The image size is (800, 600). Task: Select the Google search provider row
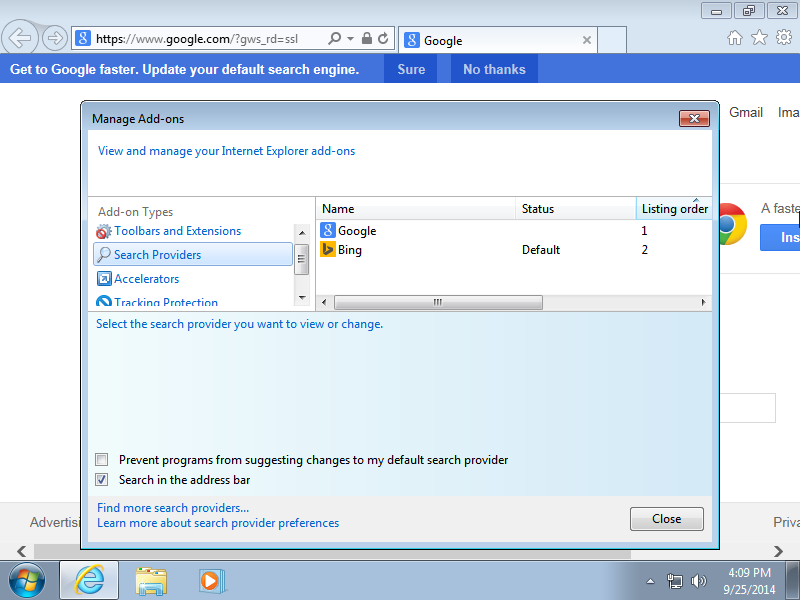514,231
